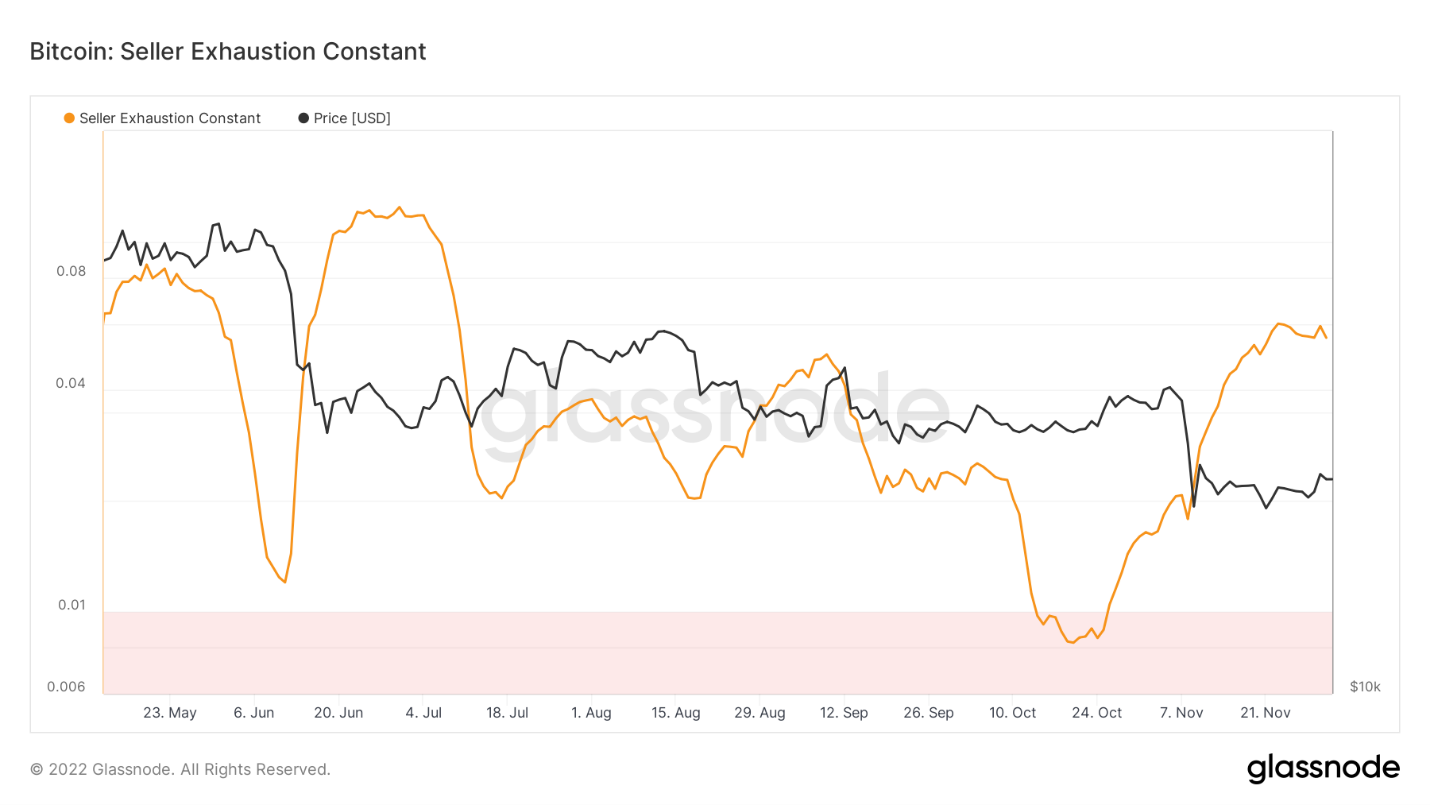
Task: Select the 24. Oct date label
Action: click(1096, 713)
